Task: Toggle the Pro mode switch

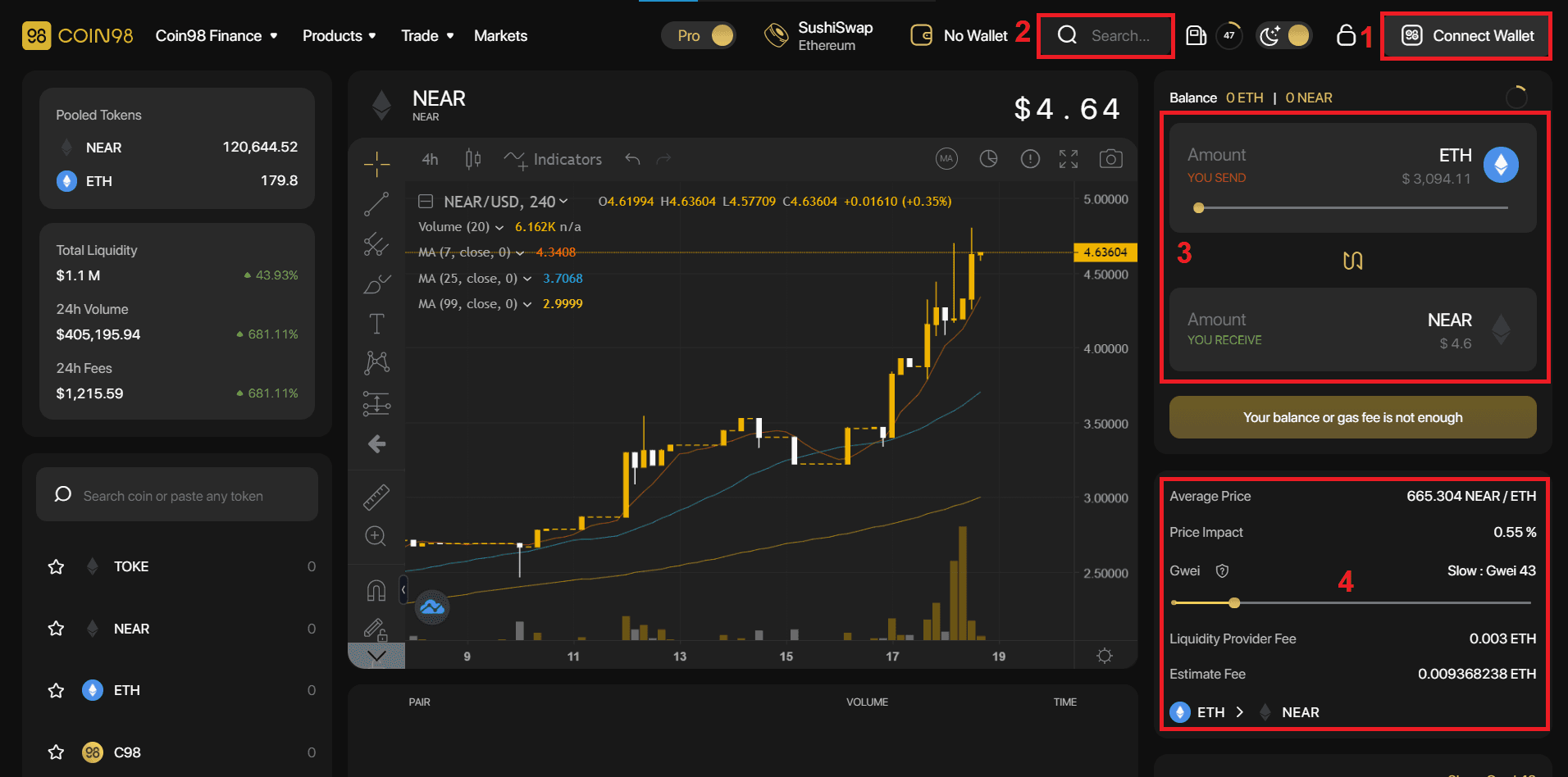Action: click(699, 35)
